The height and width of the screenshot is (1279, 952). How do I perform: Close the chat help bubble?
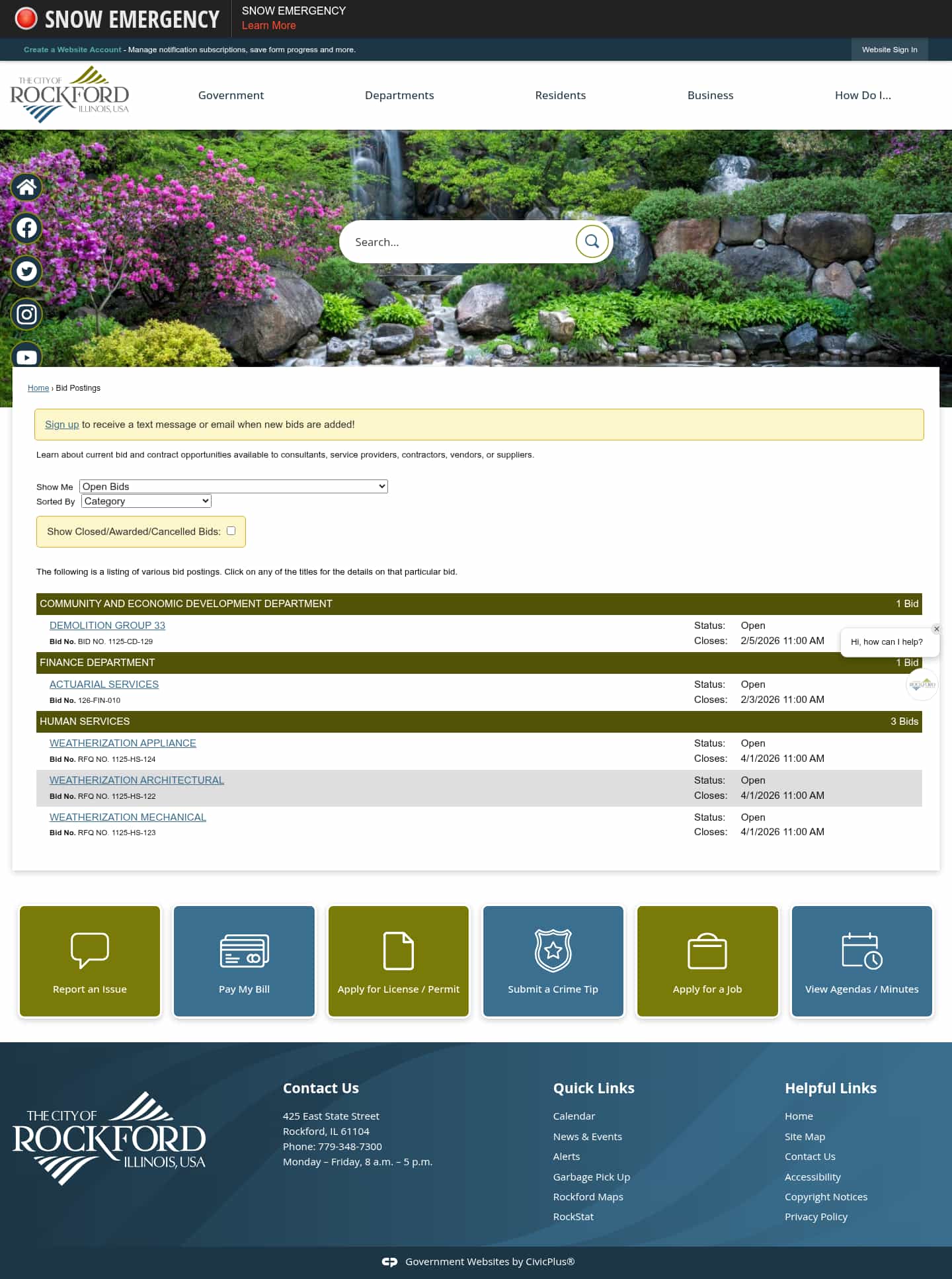point(936,629)
